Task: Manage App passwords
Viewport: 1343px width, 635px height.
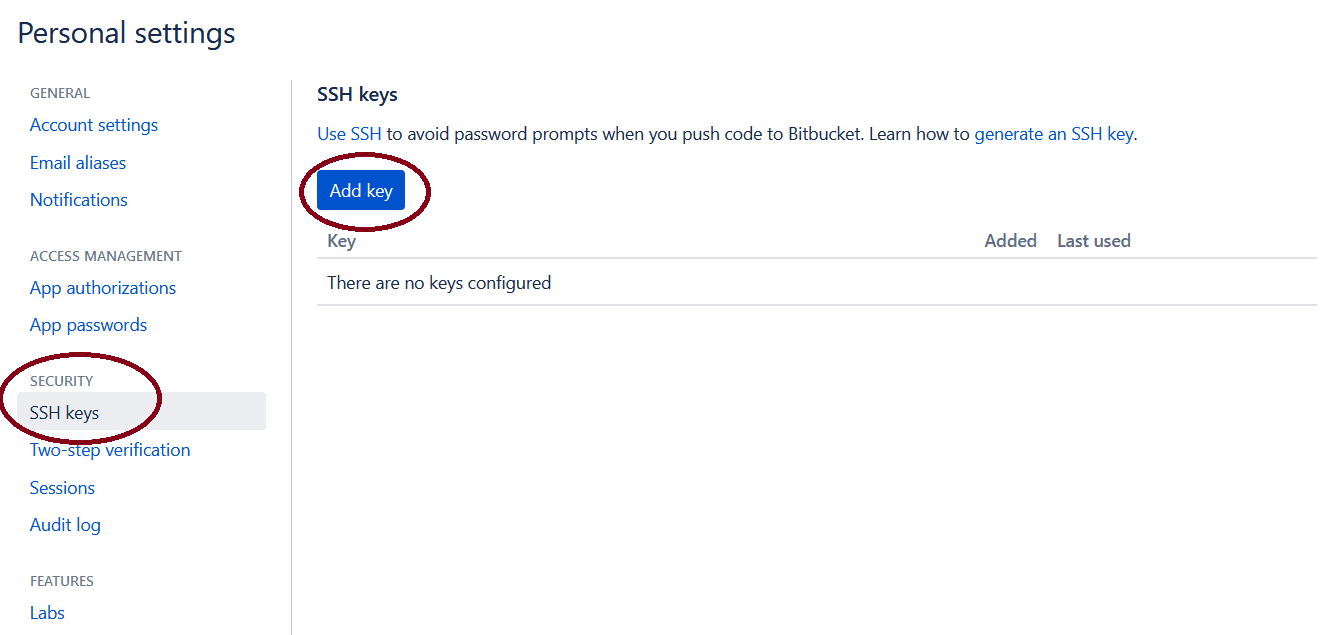Action: [x=88, y=324]
